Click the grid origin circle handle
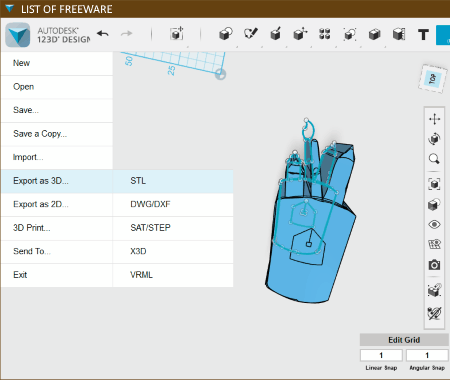The height and width of the screenshot is (380, 450). click(x=220, y=74)
